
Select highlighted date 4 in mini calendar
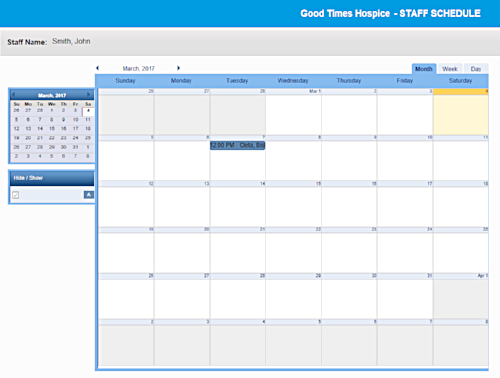pos(88,111)
